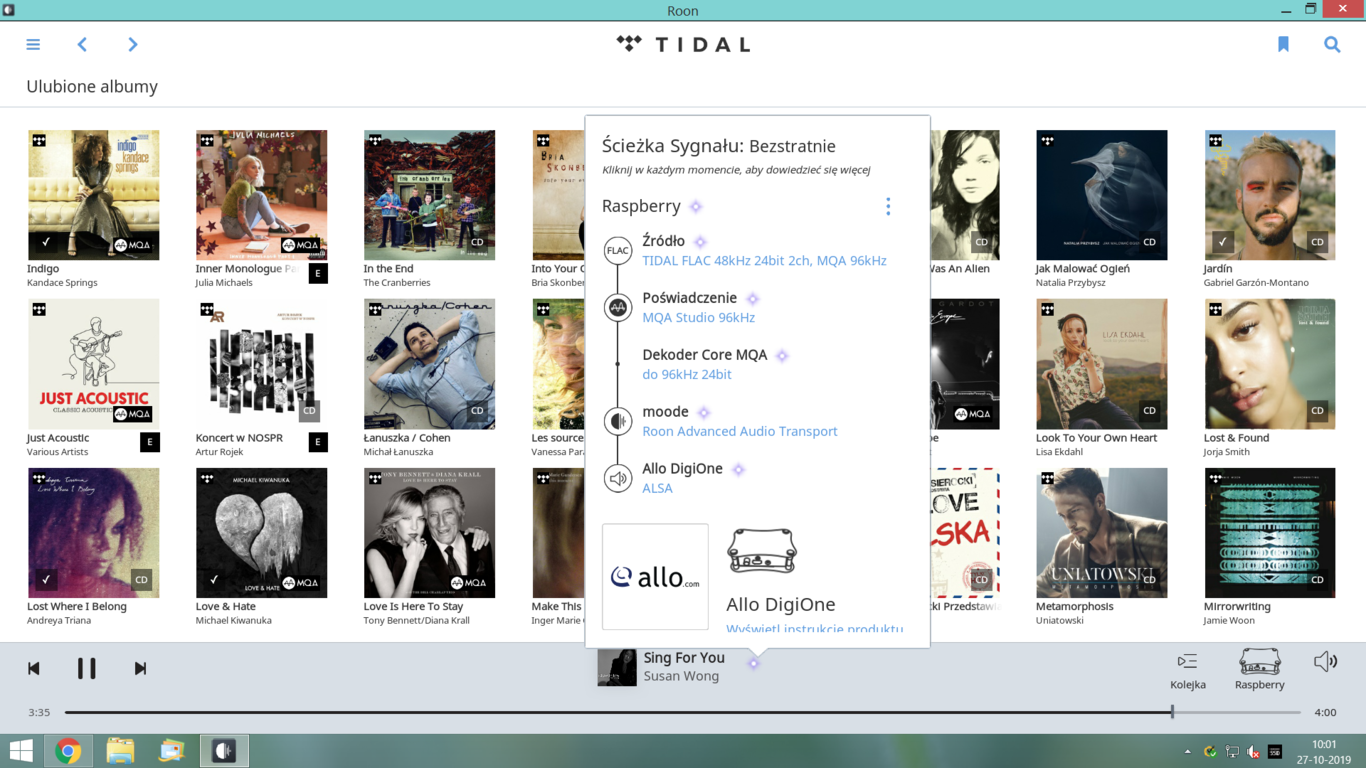Open Wyświetl instrukcje produktu link

[815, 629]
